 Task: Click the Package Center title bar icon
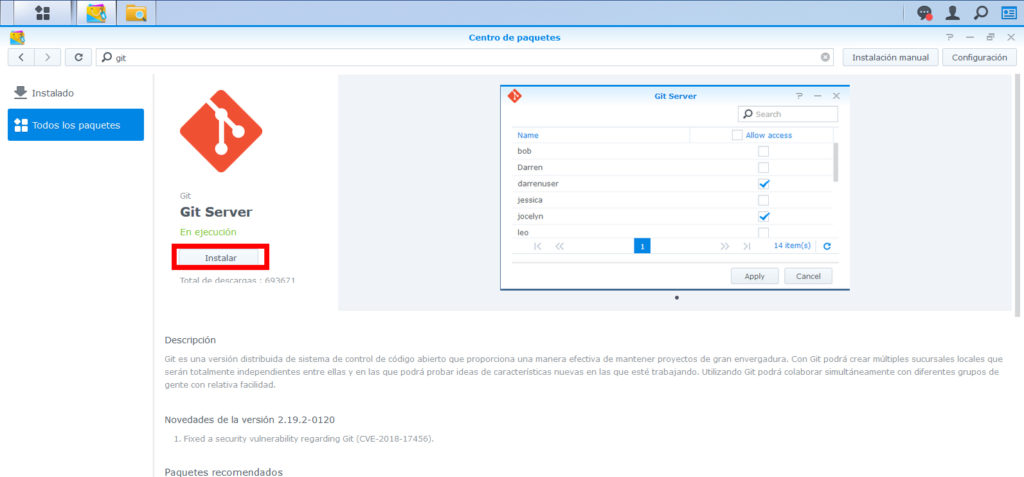(x=17, y=37)
